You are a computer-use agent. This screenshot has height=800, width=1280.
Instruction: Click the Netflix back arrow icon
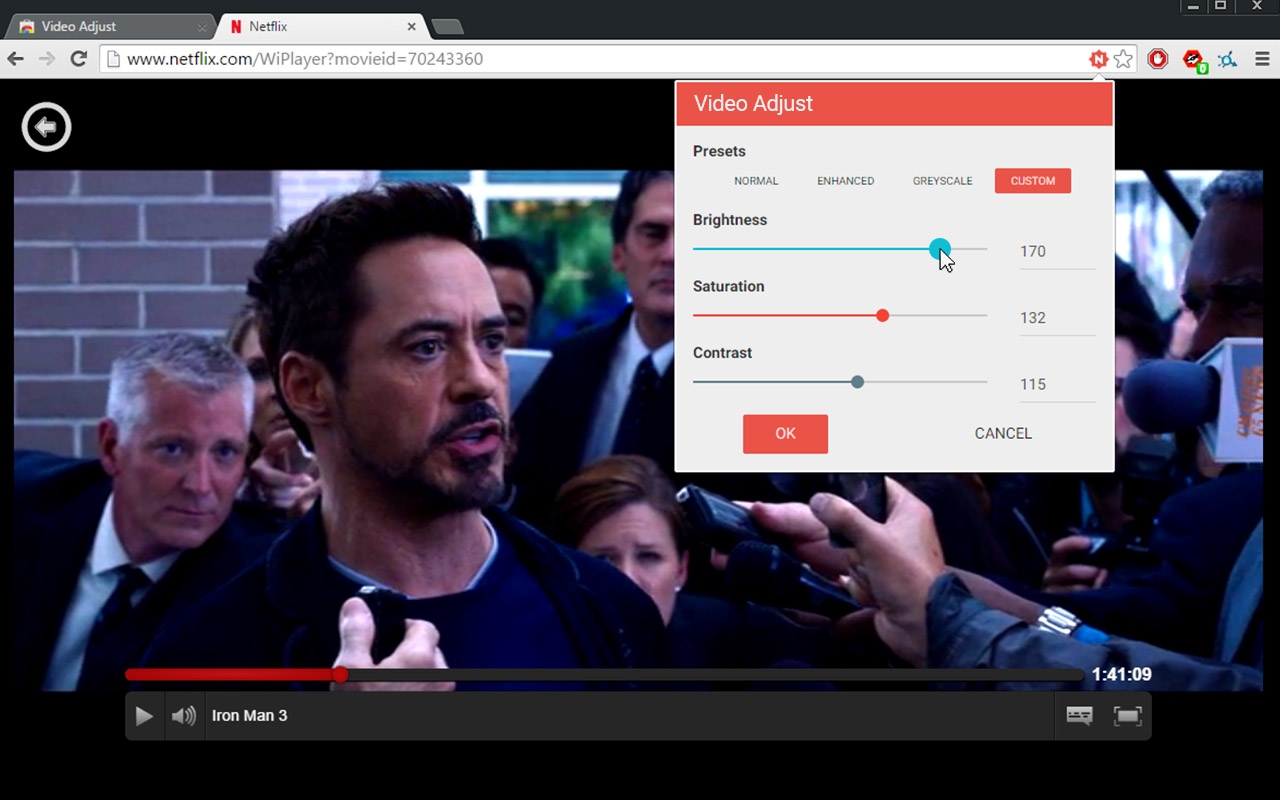46,127
